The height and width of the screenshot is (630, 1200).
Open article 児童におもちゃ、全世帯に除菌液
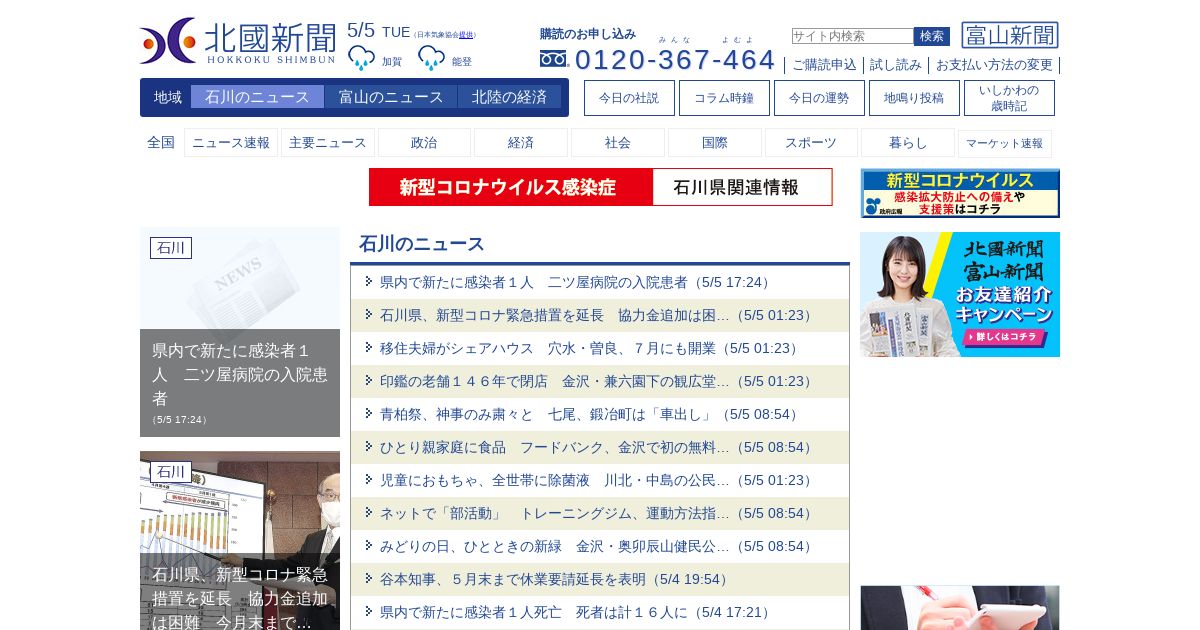(598, 480)
